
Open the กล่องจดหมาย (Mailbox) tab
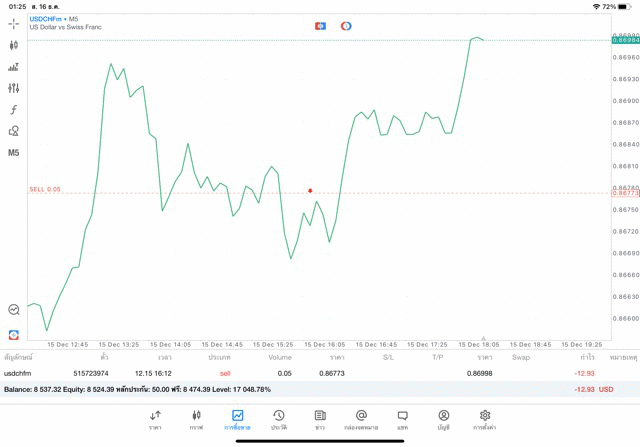click(x=361, y=420)
